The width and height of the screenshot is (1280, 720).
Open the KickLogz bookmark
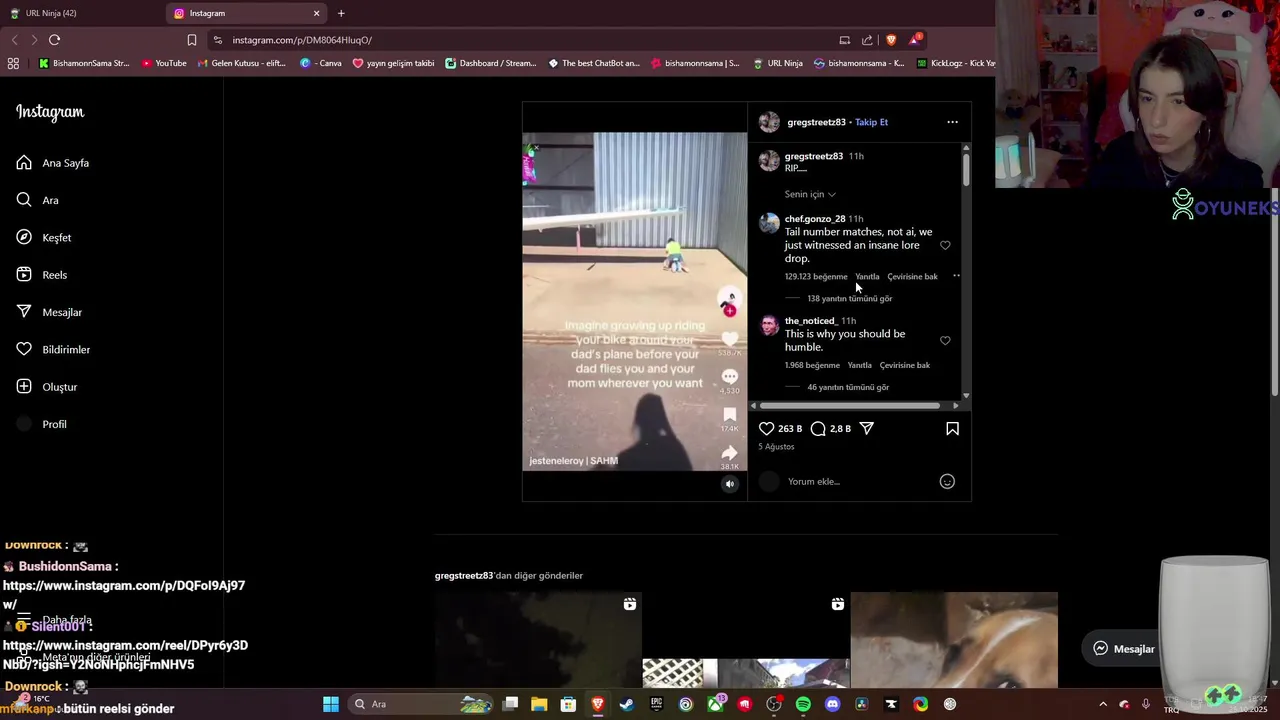coord(956,63)
